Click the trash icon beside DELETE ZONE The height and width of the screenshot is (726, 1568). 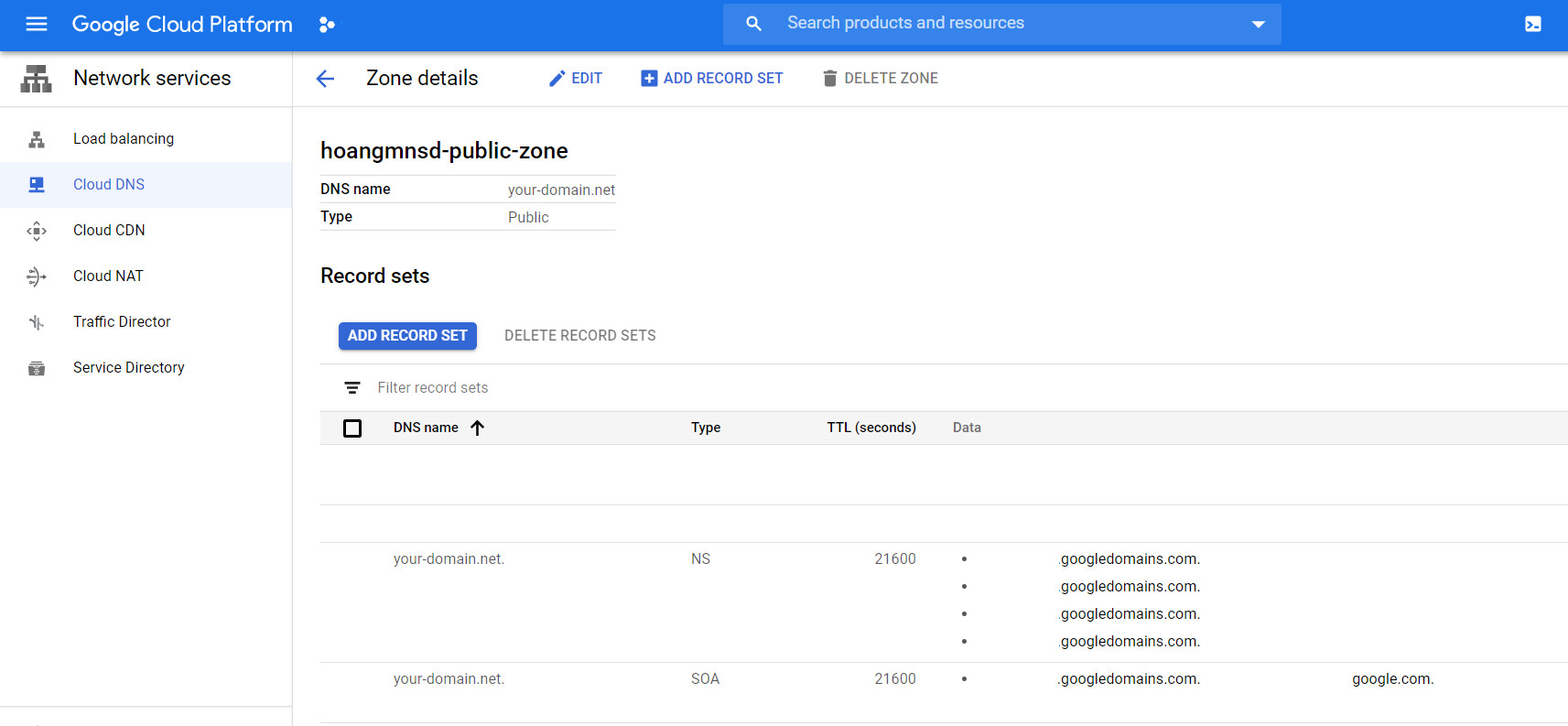pyautogui.click(x=830, y=79)
